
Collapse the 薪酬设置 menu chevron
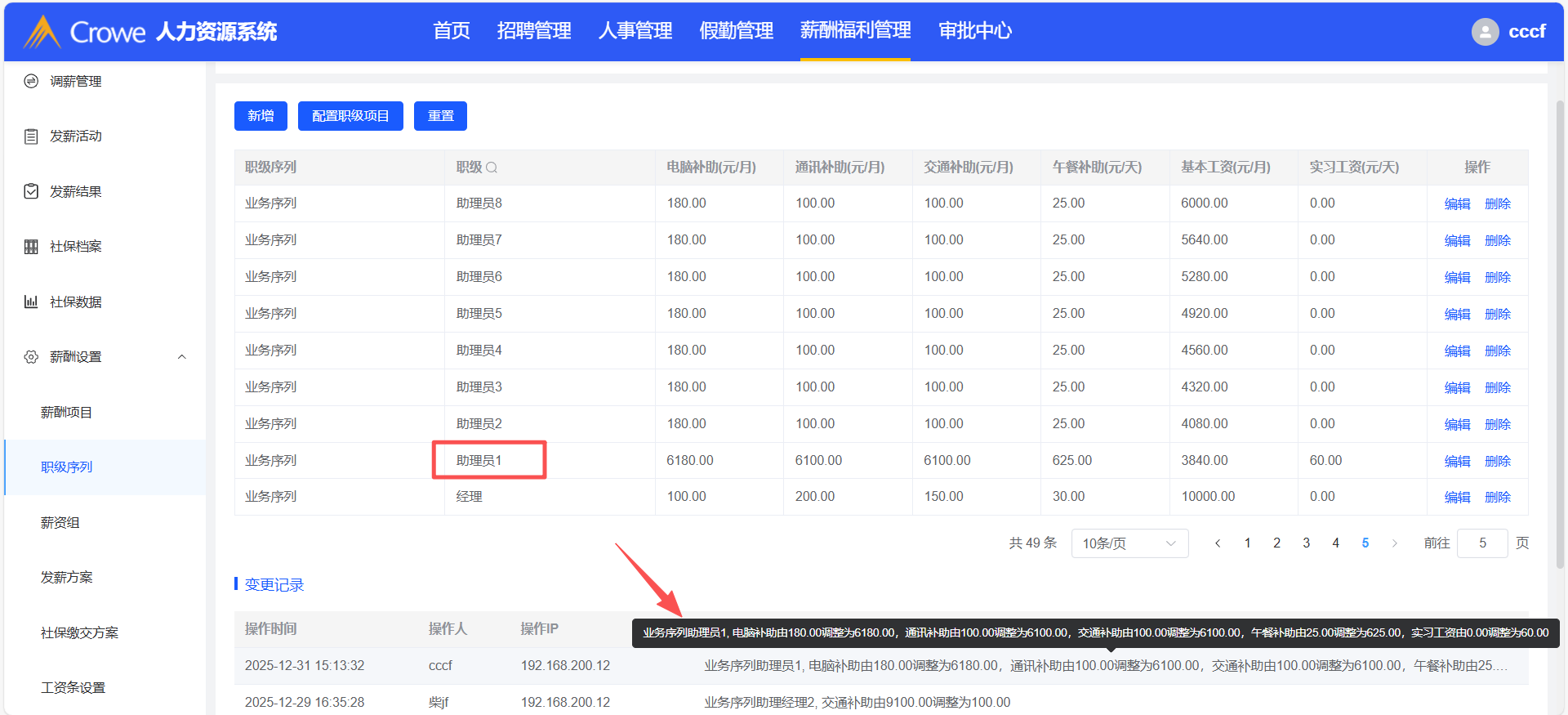pyautogui.click(x=182, y=357)
